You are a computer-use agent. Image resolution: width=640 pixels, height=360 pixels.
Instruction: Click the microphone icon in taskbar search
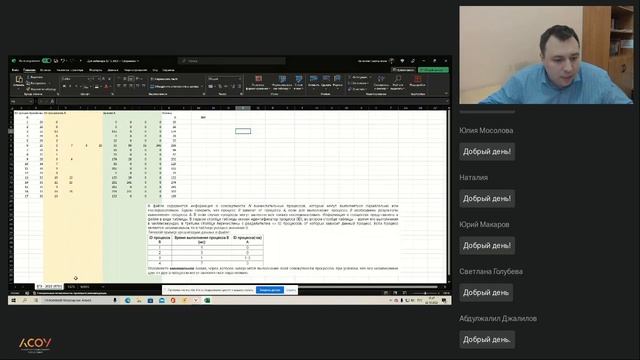[115, 300]
